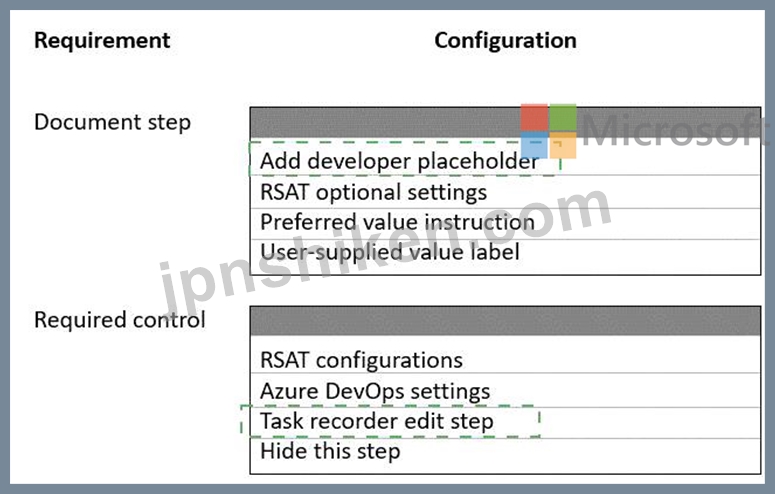Click the Microsoft logo squares

(549, 131)
